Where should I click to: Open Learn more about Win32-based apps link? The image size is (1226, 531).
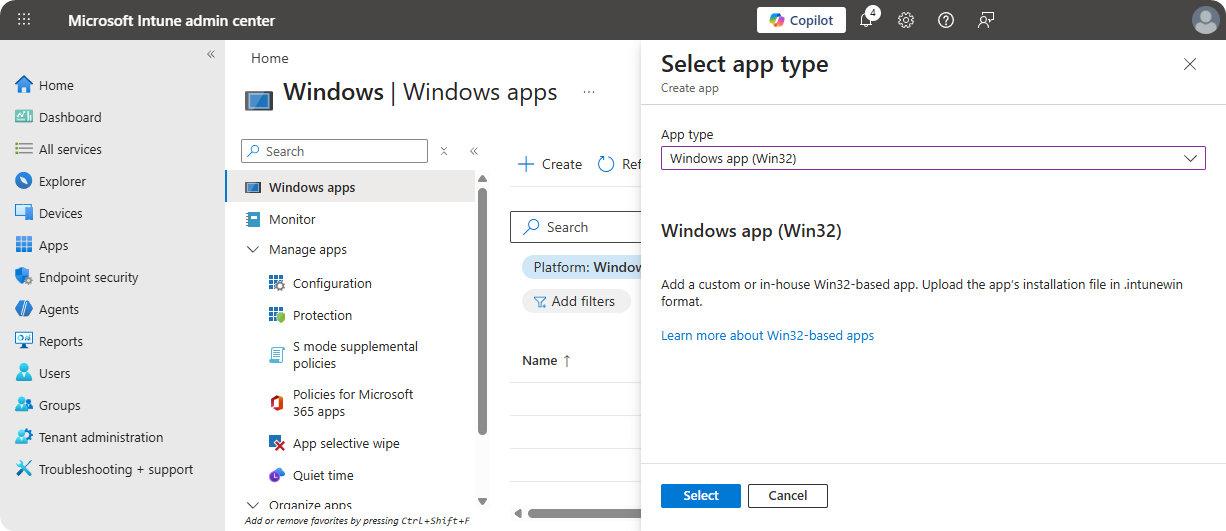coord(767,336)
